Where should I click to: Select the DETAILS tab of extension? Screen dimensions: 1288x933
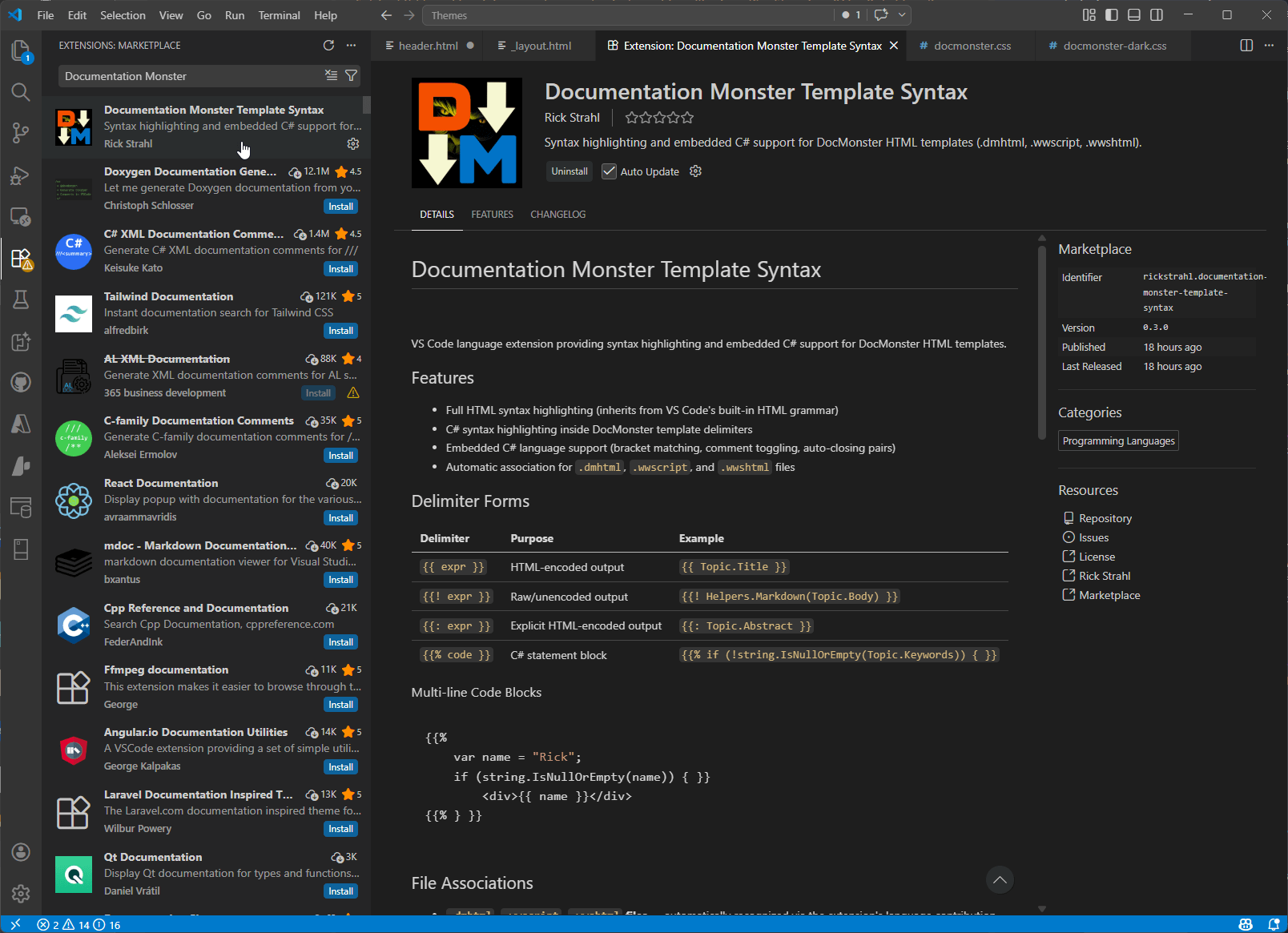click(437, 215)
